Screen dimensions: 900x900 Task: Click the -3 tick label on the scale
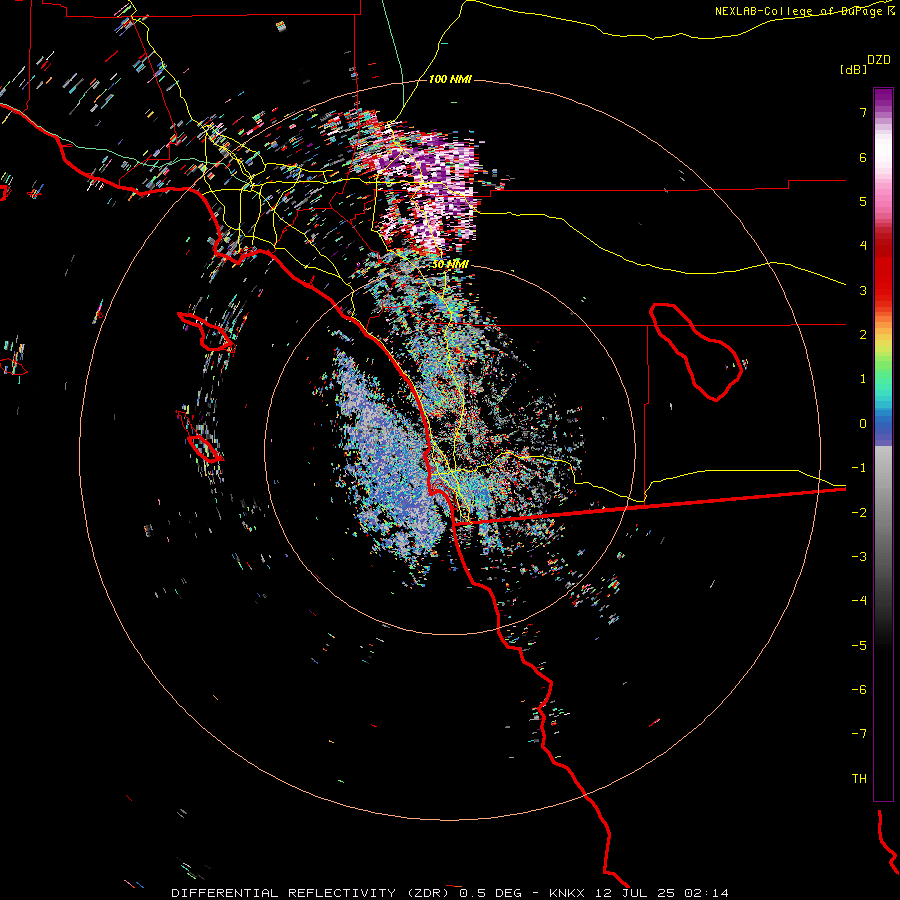coord(859,557)
